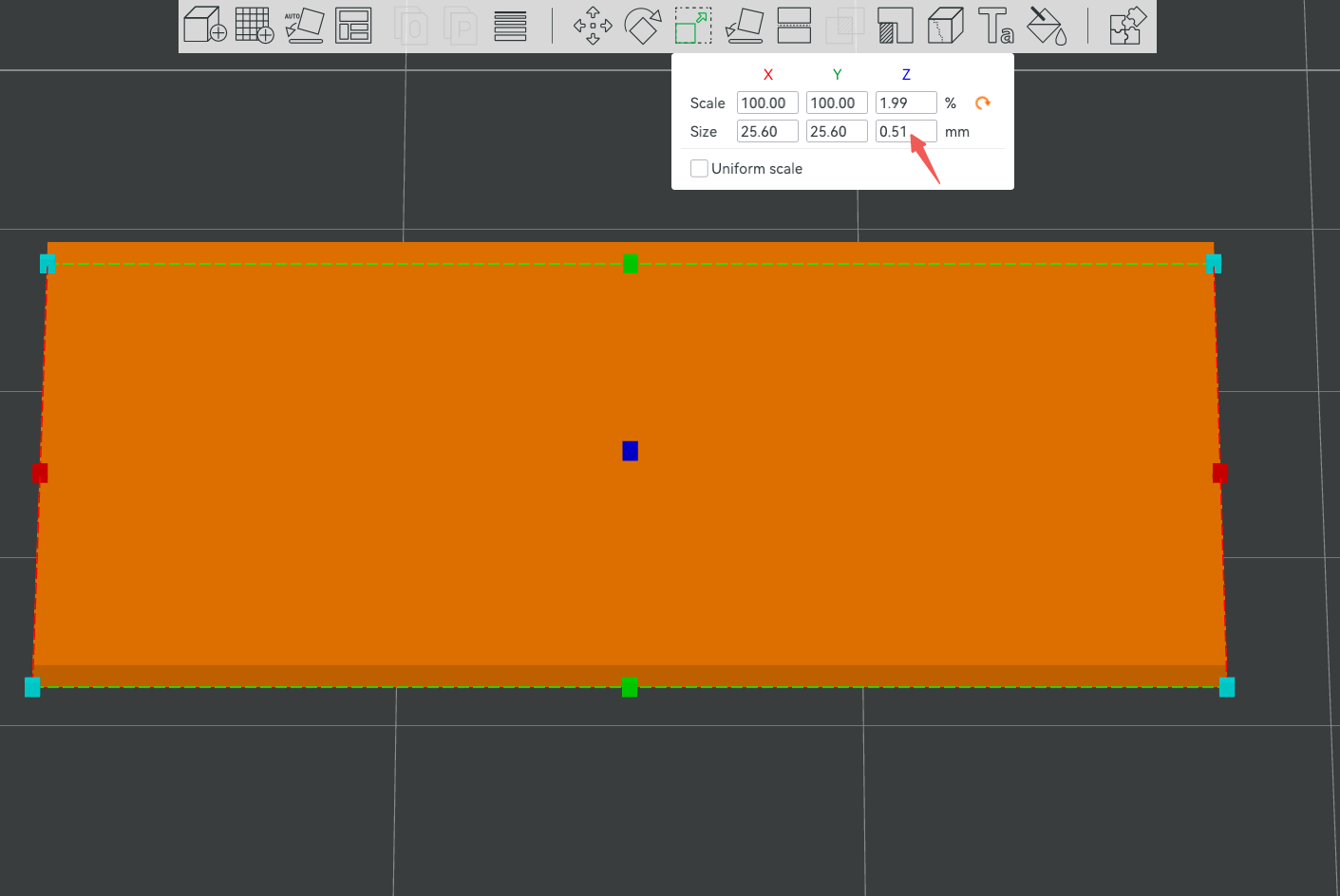Click the red "X" column header
Screen dimensions: 1340x896
(x=768, y=74)
